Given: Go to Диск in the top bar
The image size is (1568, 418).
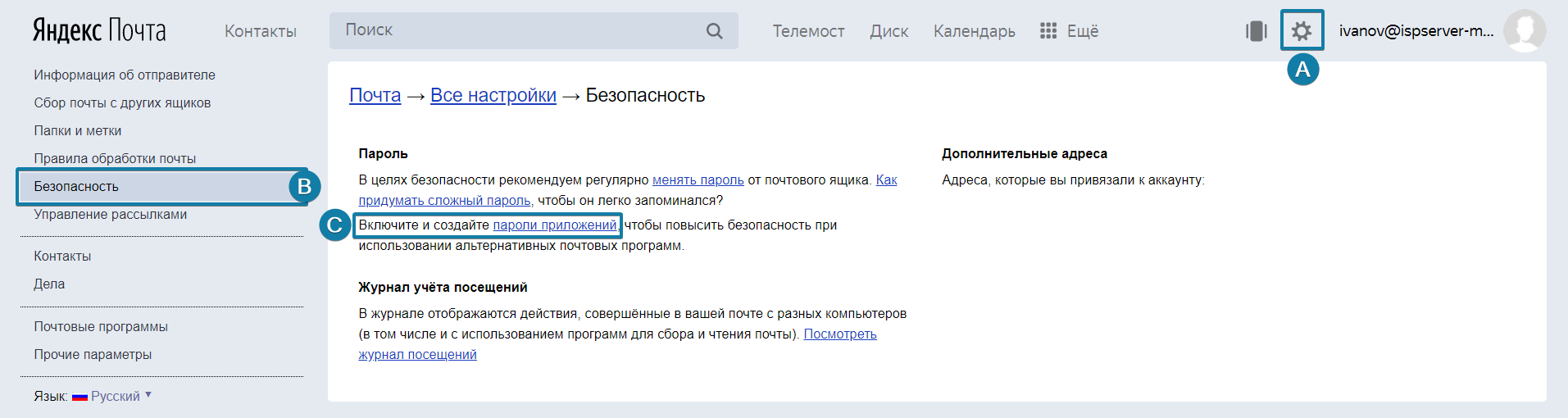Looking at the screenshot, I should (889, 31).
